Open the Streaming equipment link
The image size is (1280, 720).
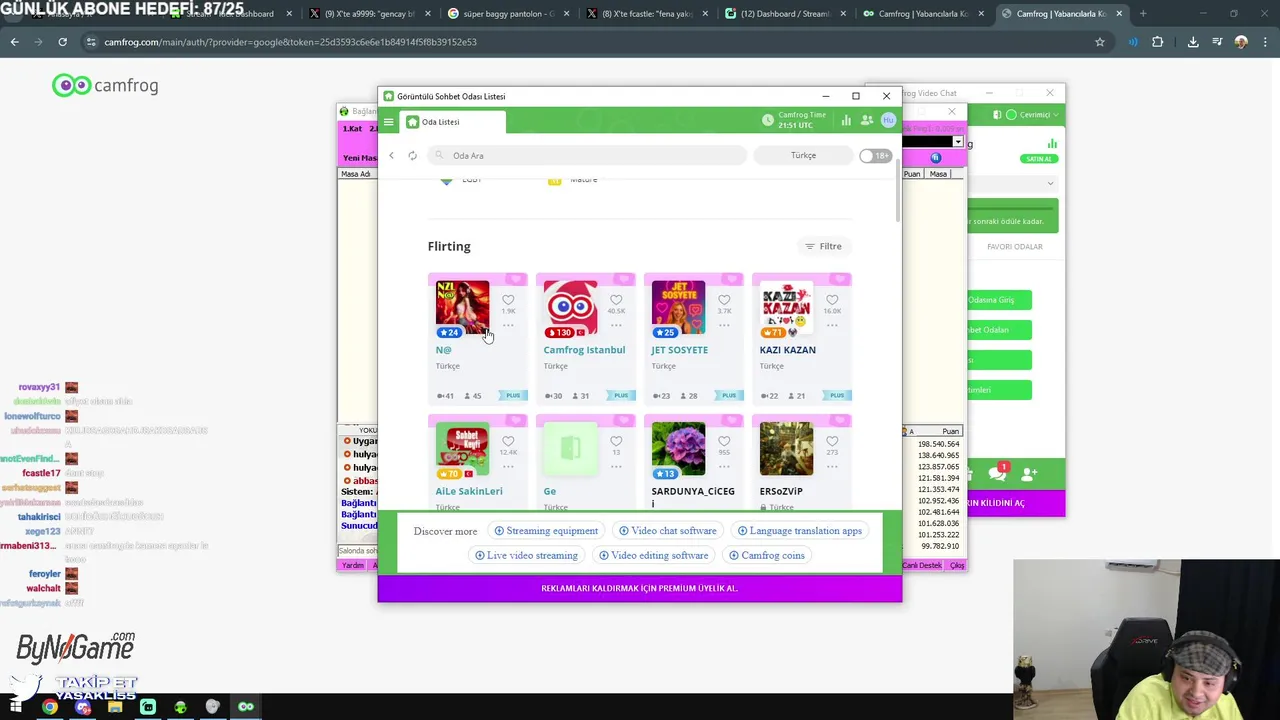[x=546, y=531]
